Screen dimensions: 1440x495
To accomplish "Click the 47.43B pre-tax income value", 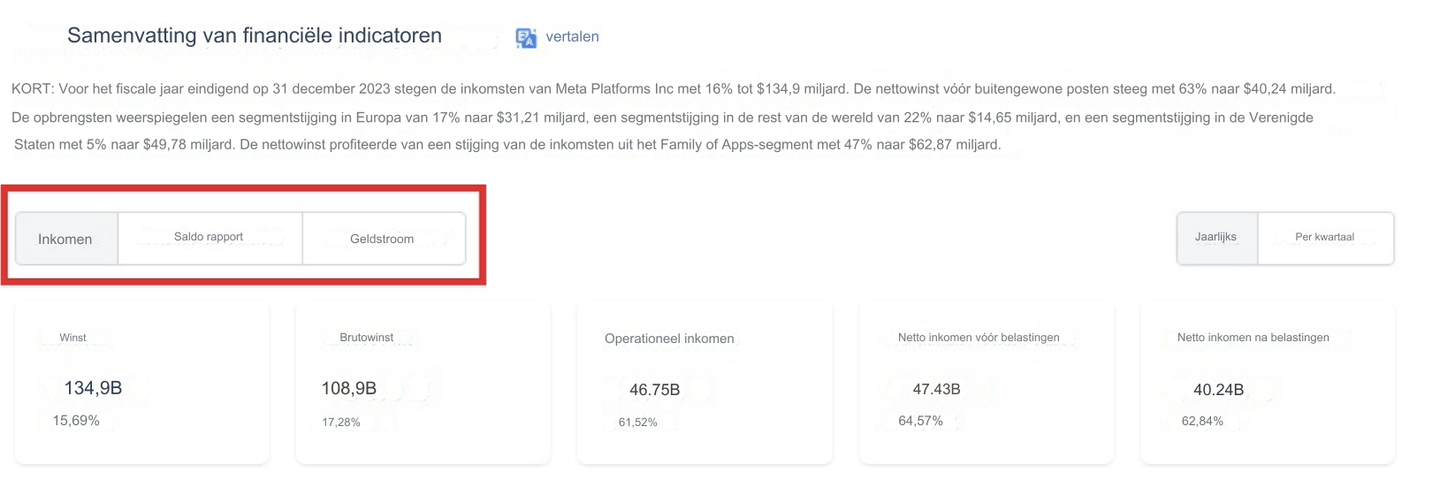I will pyautogui.click(x=937, y=389).
